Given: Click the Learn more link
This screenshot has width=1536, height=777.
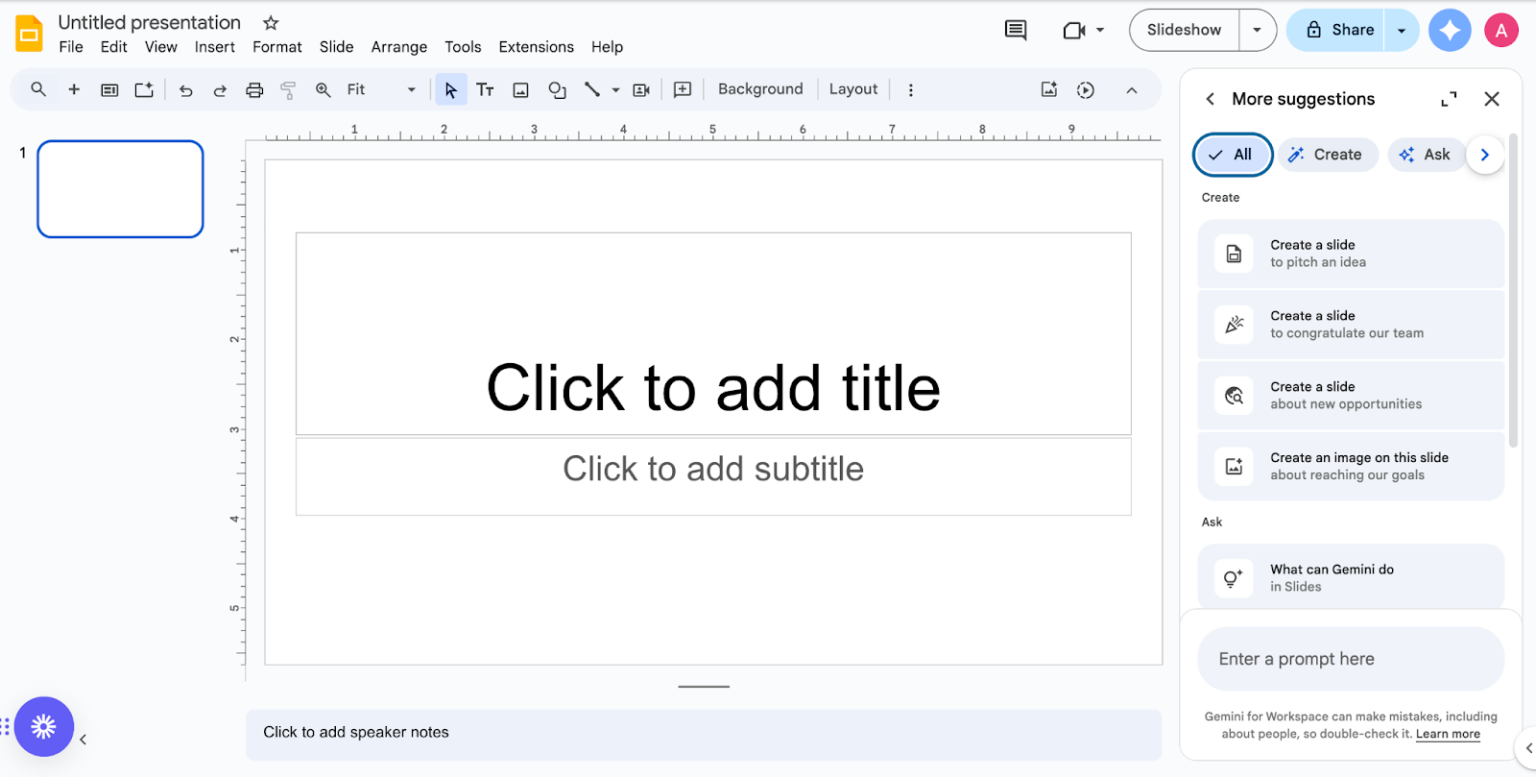Looking at the screenshot, I should [x=1447, y=733].
